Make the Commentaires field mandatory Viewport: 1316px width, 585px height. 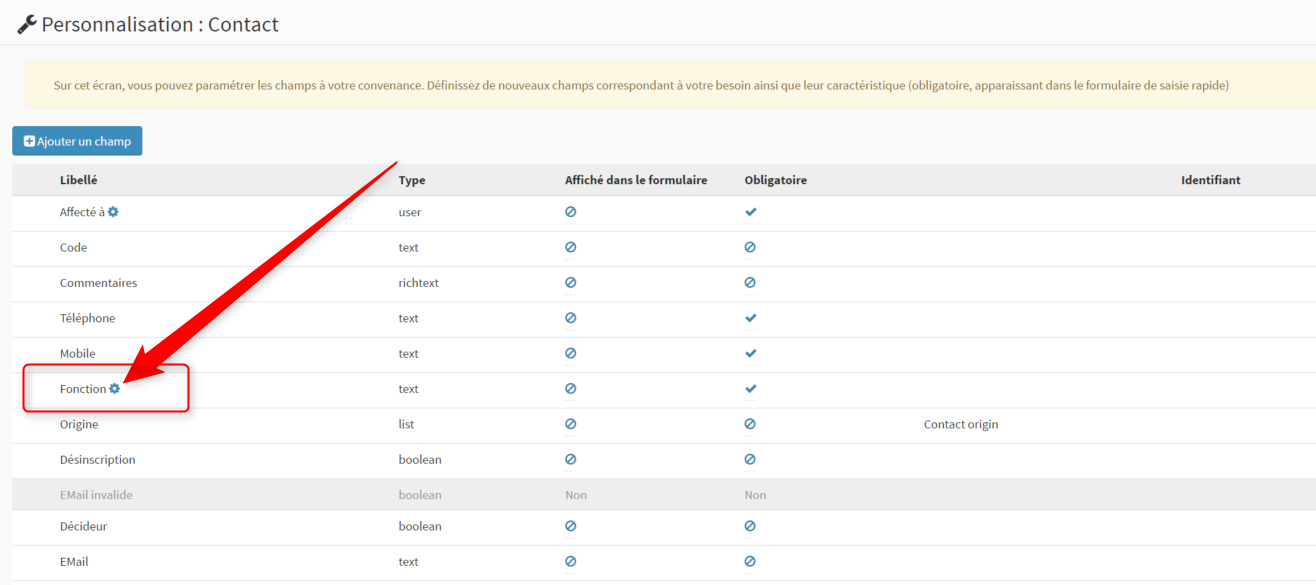750,283
